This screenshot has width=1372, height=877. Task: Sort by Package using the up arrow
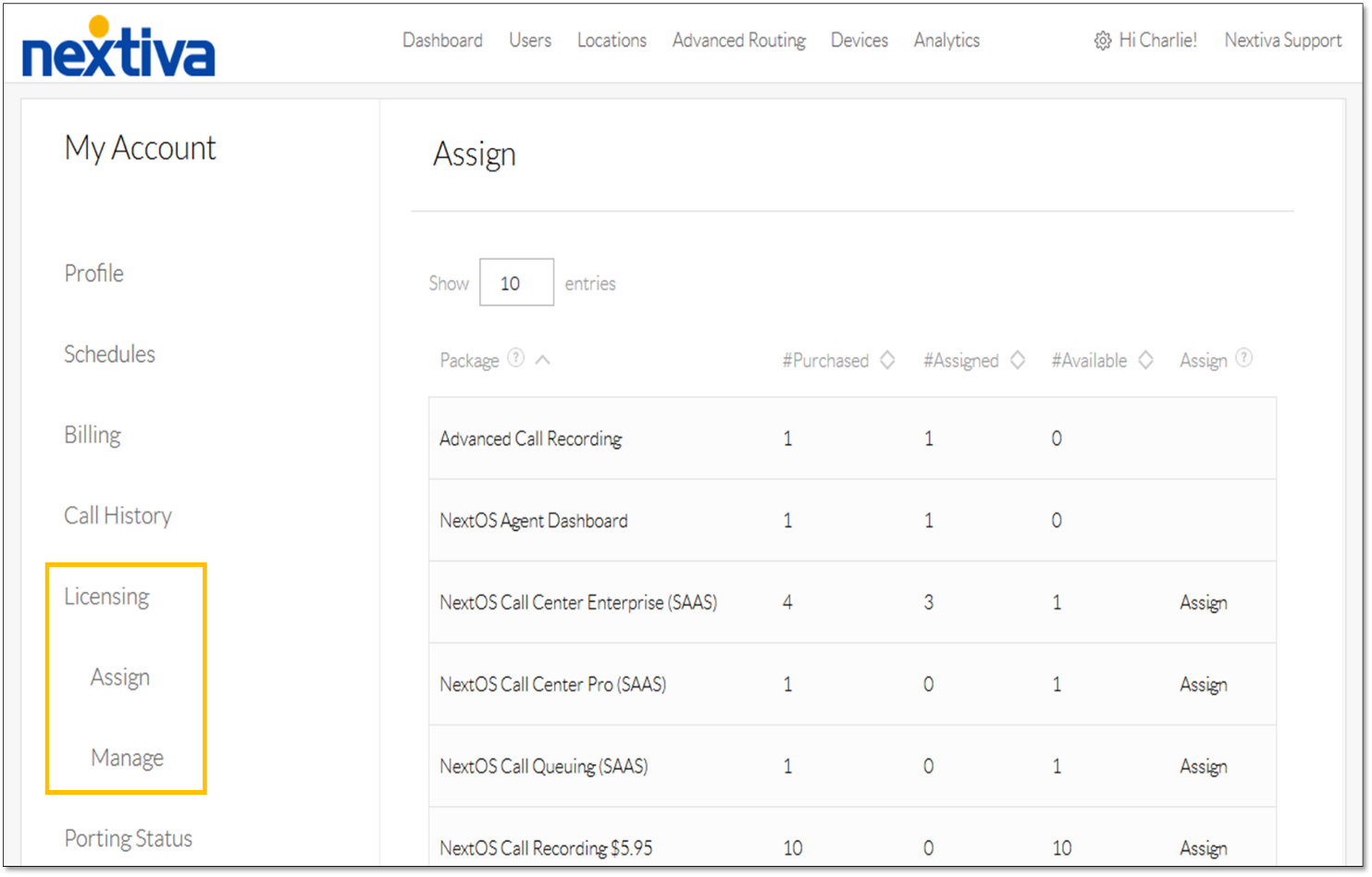coord(543,360)
